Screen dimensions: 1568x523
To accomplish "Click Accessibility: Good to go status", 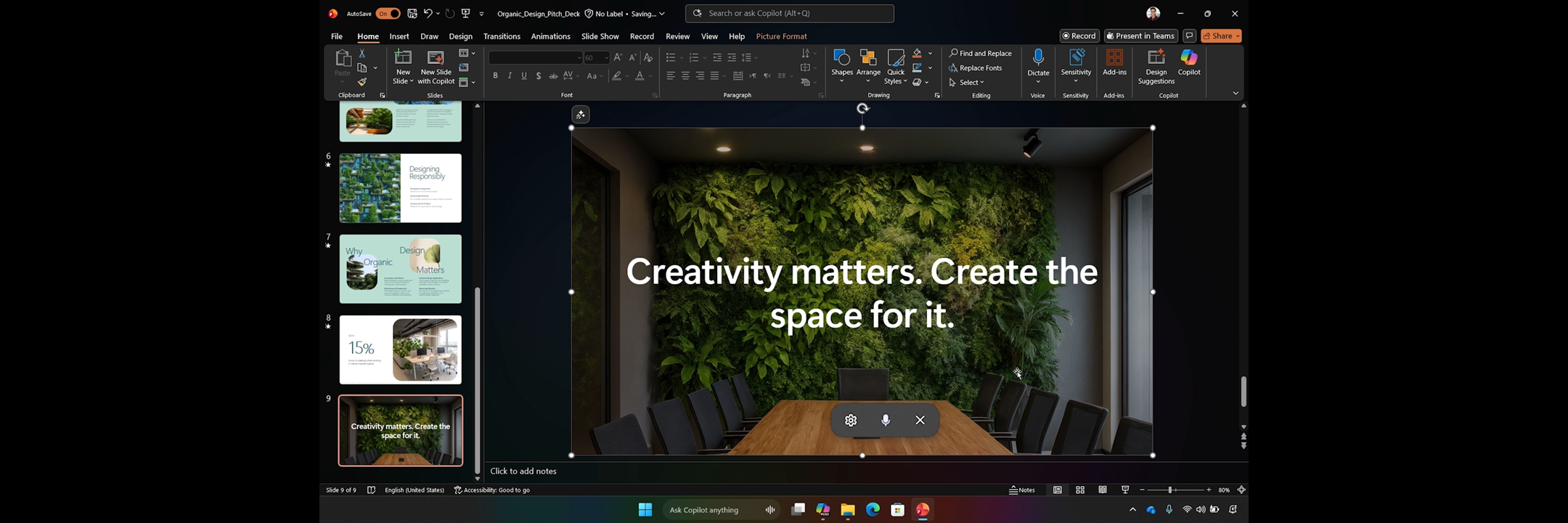I will click(491, 490).
